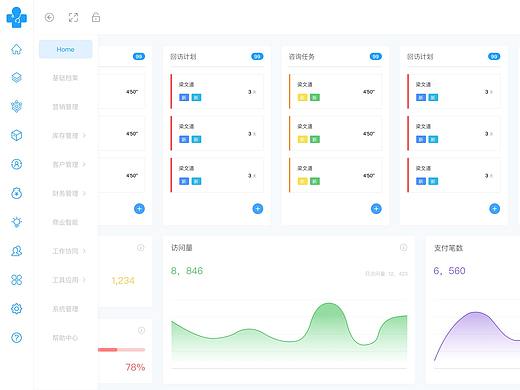Click the four-petal tools sidebar icon
Screen dimensions: 520x390
coord(16,280)
